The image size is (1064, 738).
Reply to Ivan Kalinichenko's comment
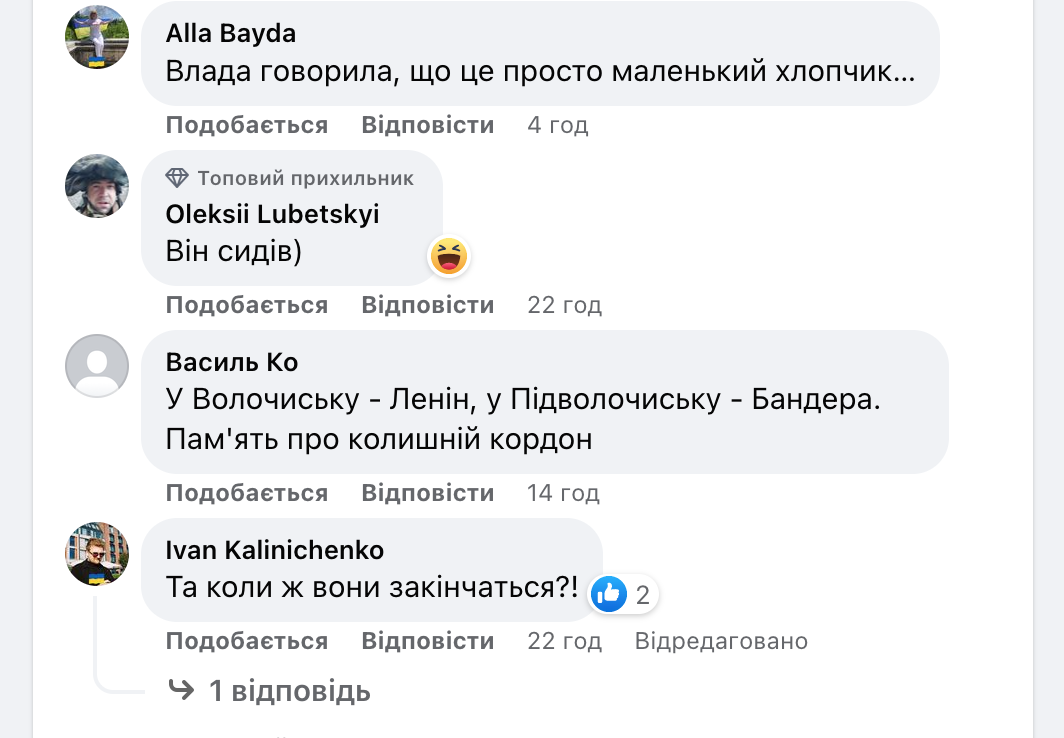[428, 641]
